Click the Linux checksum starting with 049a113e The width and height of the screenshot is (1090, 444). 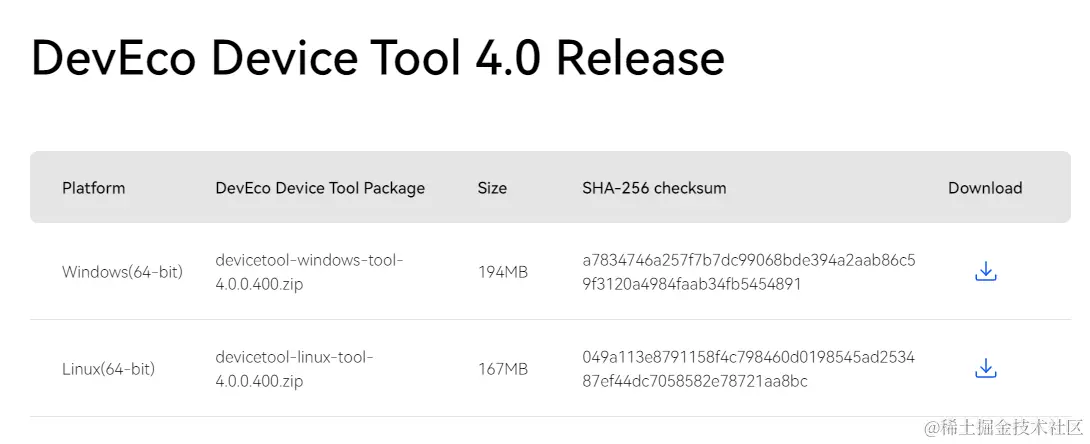click(x=748, y=369)
